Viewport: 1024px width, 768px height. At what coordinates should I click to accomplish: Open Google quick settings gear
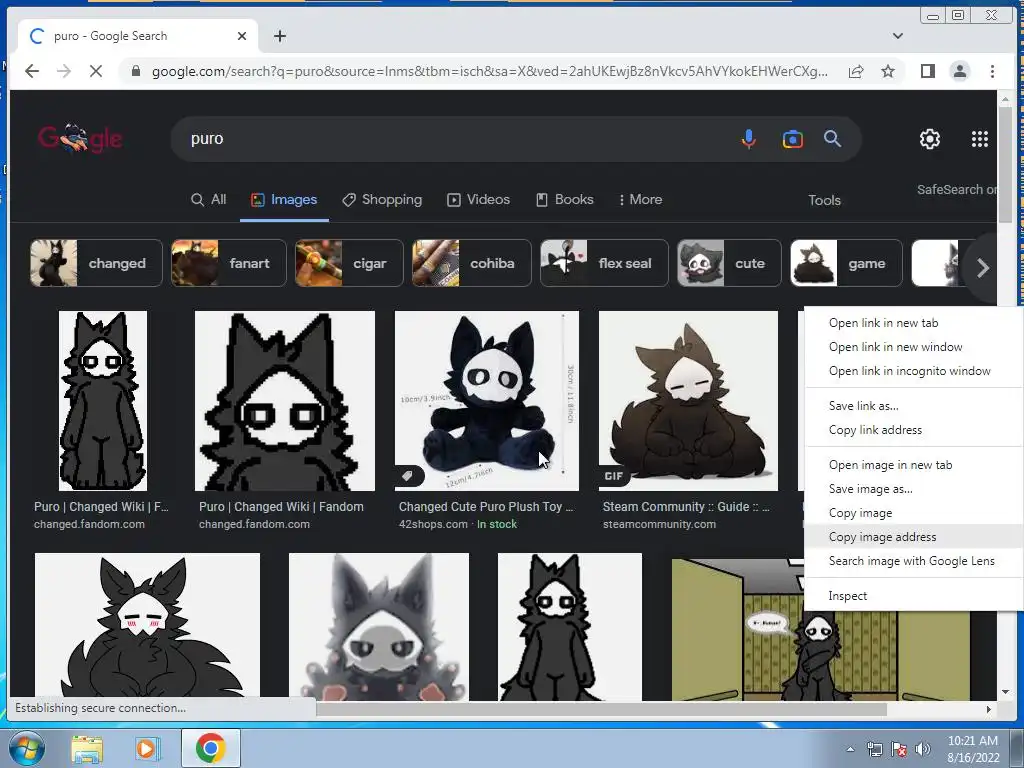pyautogui.click(x=929, y=138)
